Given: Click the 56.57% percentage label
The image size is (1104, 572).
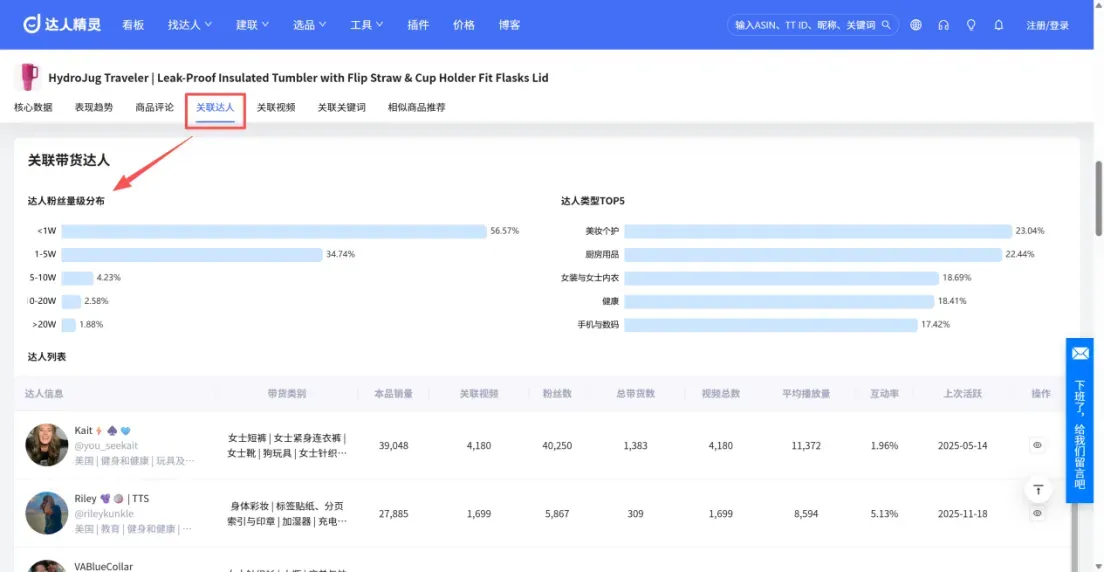Looking at the screenshot, I should (x=505, y=231).
